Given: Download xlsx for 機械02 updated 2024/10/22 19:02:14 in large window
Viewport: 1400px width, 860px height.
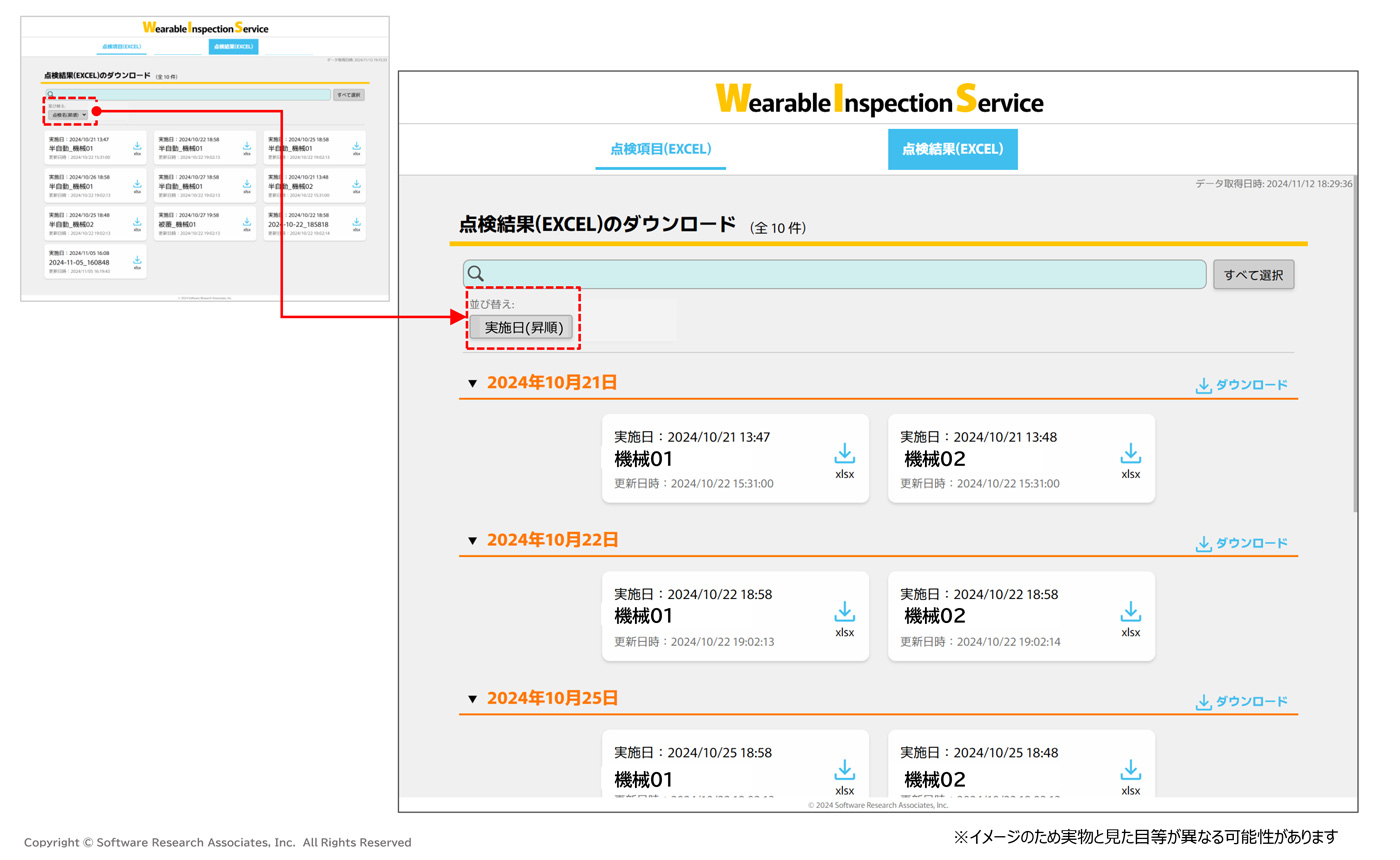Looking at the screenshot, I should (1131, 617).
